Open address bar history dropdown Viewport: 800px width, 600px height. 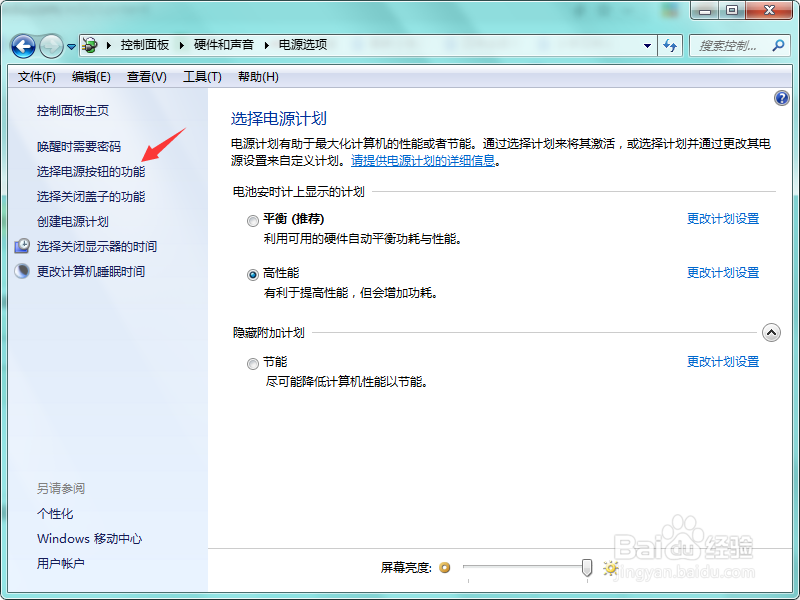click(x=647, y=46)
